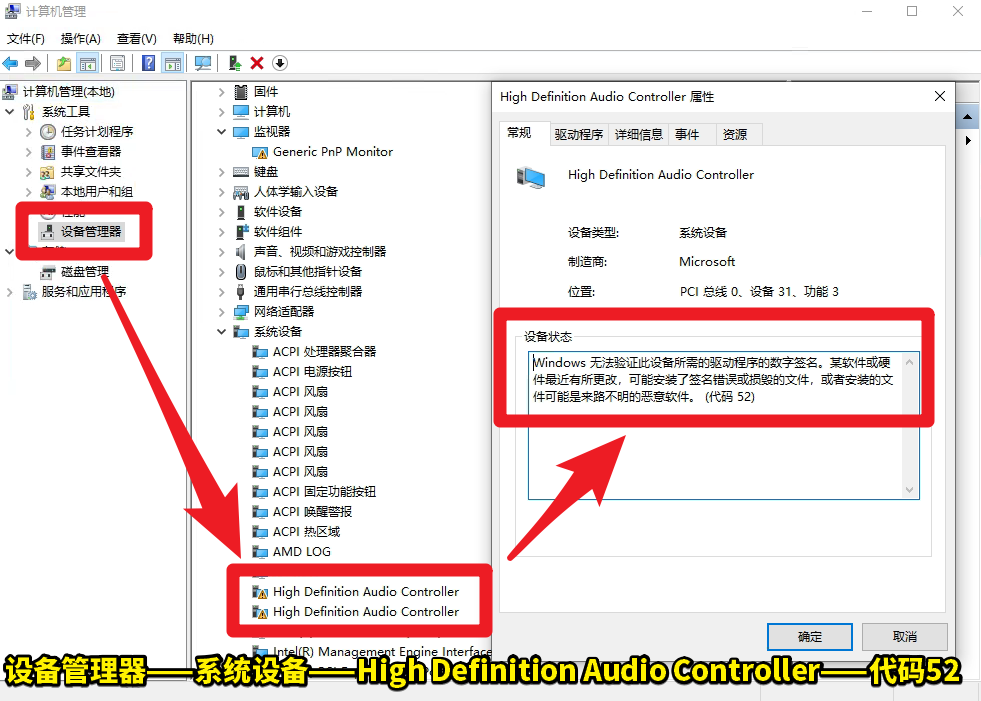Select the second High Definition Audio Controller entry
981x701 pixels.
point(366,612)
